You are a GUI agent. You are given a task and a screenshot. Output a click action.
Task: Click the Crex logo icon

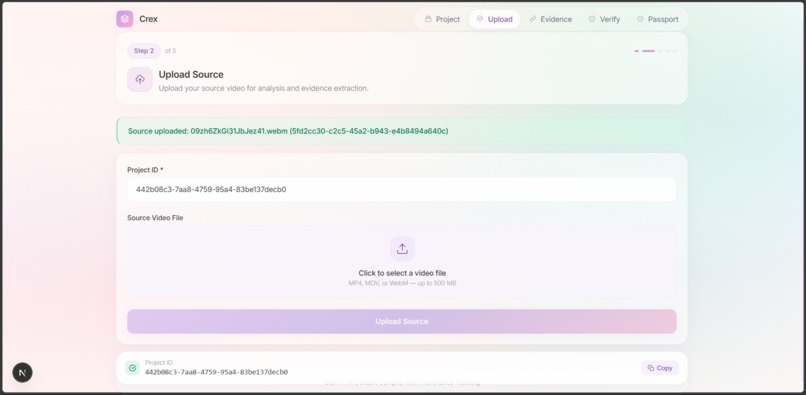tap(124, 19)
